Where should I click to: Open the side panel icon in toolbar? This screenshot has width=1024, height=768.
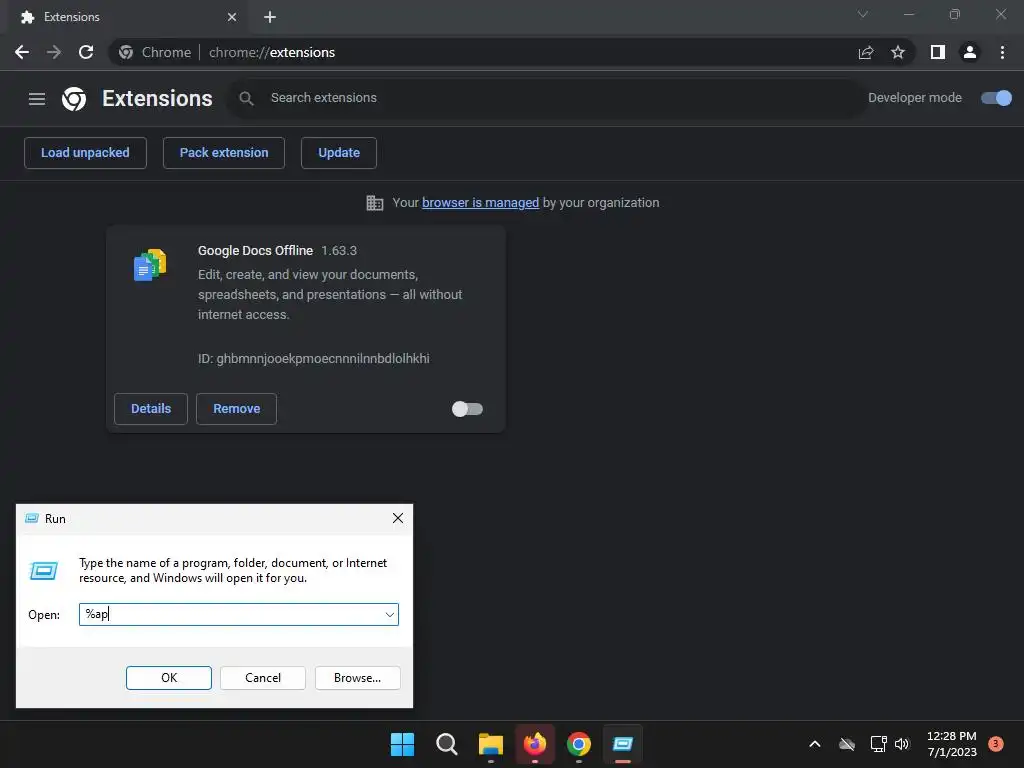pos(938,52)
